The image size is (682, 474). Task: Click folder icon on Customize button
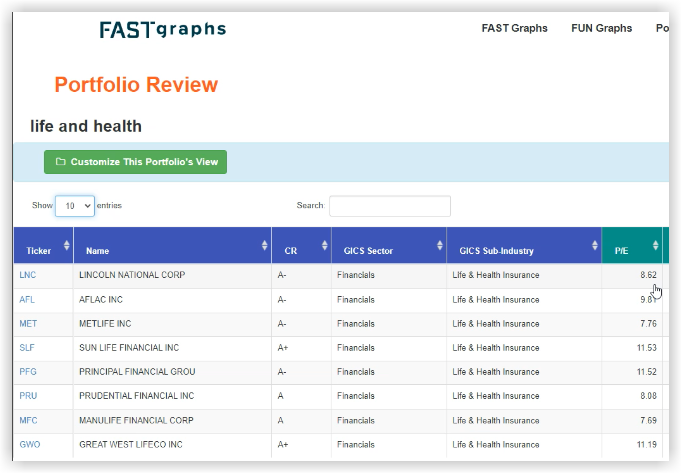[60, 162]
